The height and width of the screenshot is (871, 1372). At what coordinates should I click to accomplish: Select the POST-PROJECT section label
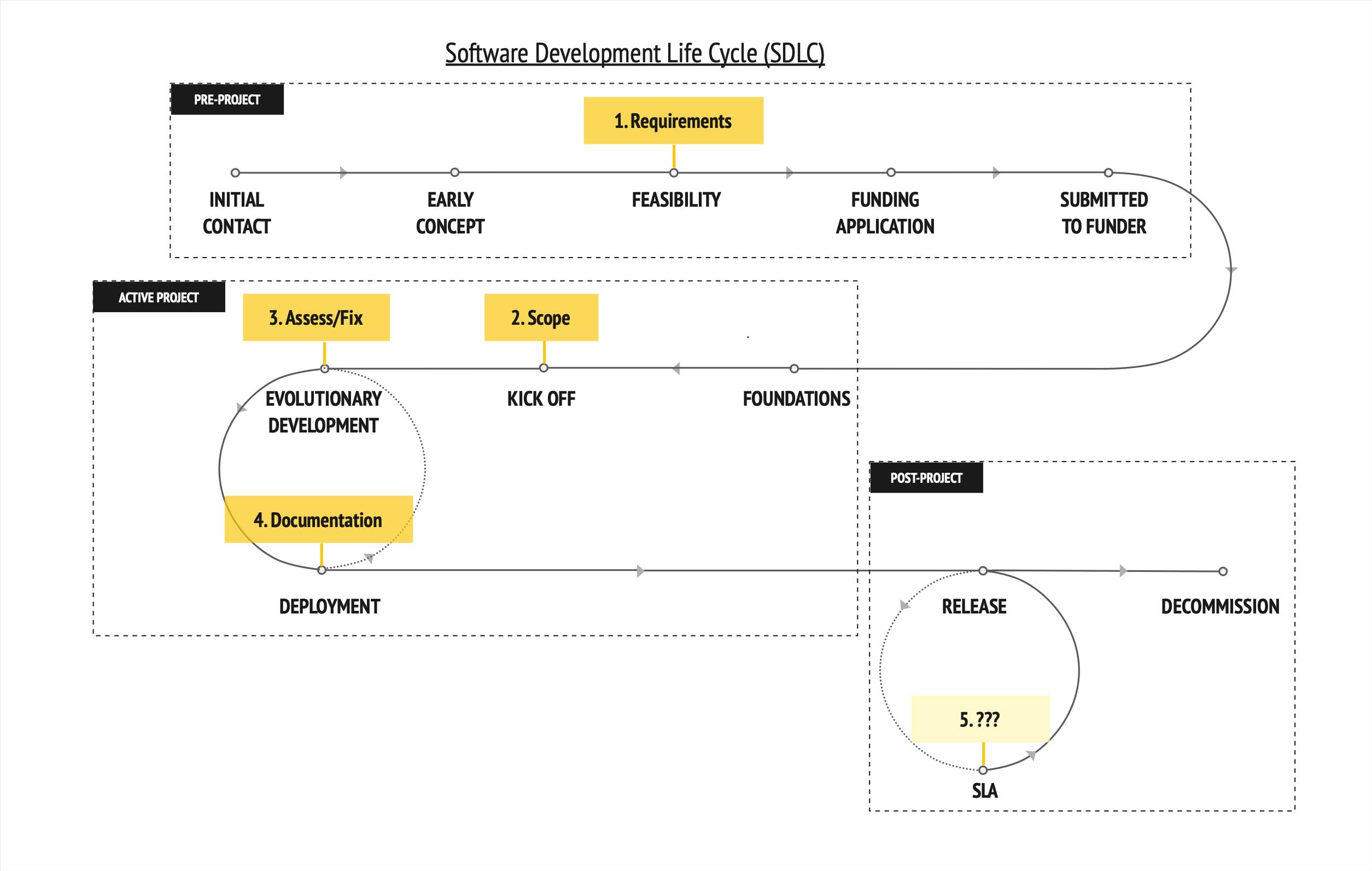coord(926,478)
